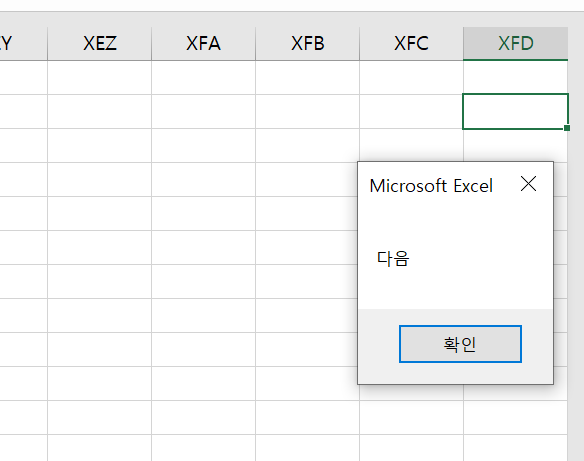Close the Microsoft Excel message box
The width and height of the screenshot is (584, 461).
point(528,184)
